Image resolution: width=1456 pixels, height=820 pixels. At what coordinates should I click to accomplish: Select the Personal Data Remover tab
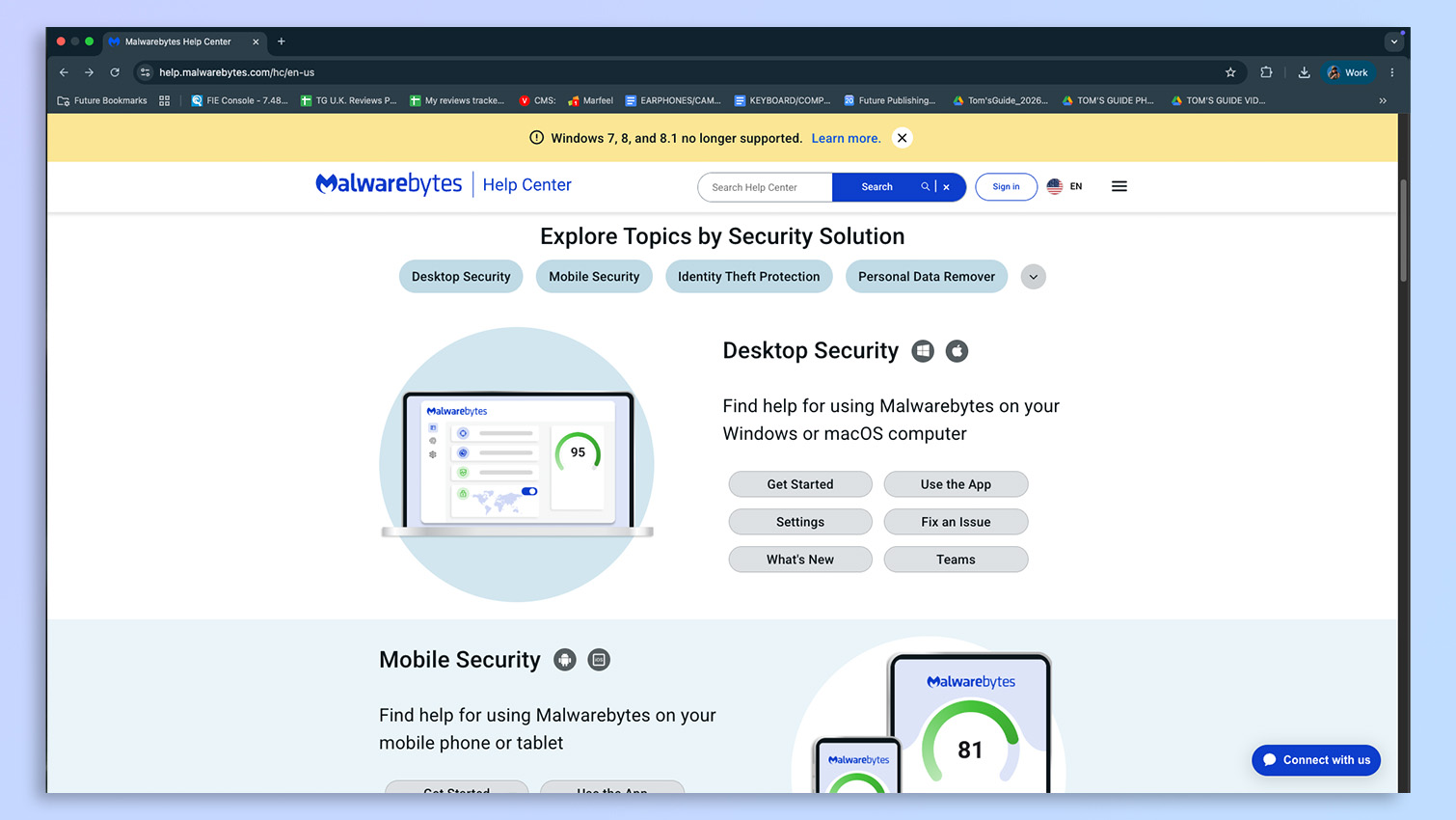(927, 277)
